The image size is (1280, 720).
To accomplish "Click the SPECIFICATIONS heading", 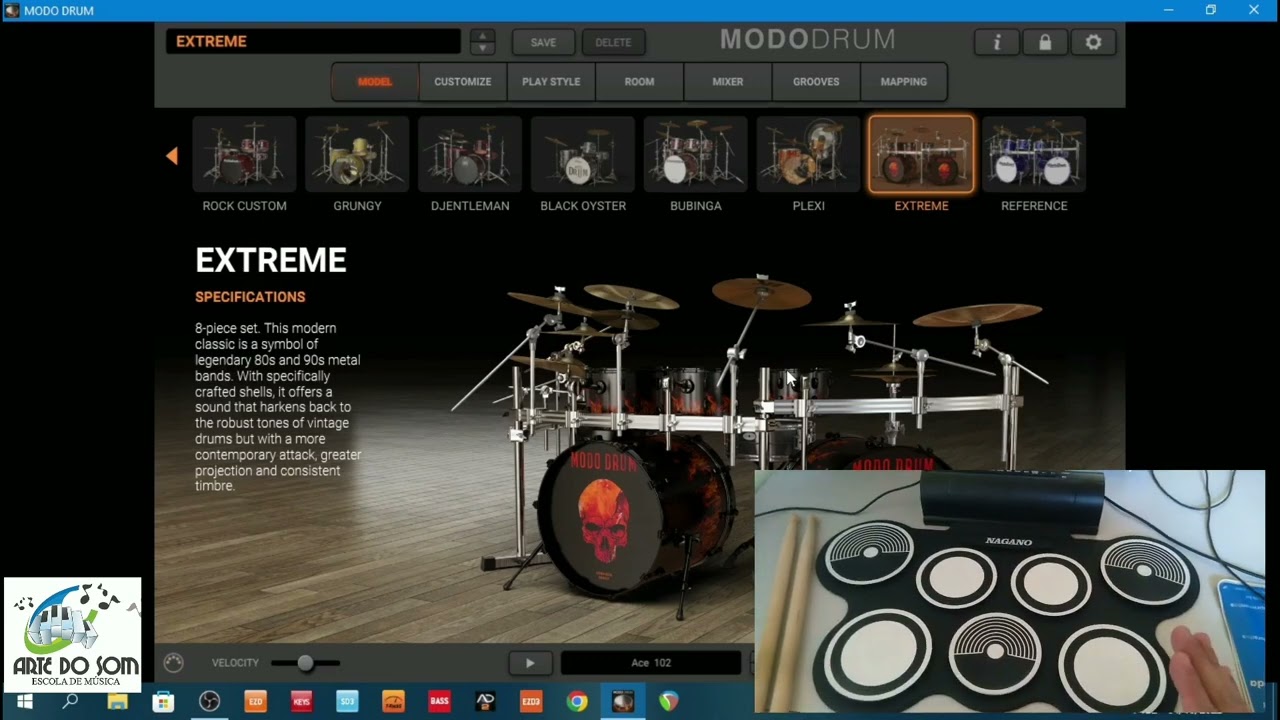I will pos(250,297).
